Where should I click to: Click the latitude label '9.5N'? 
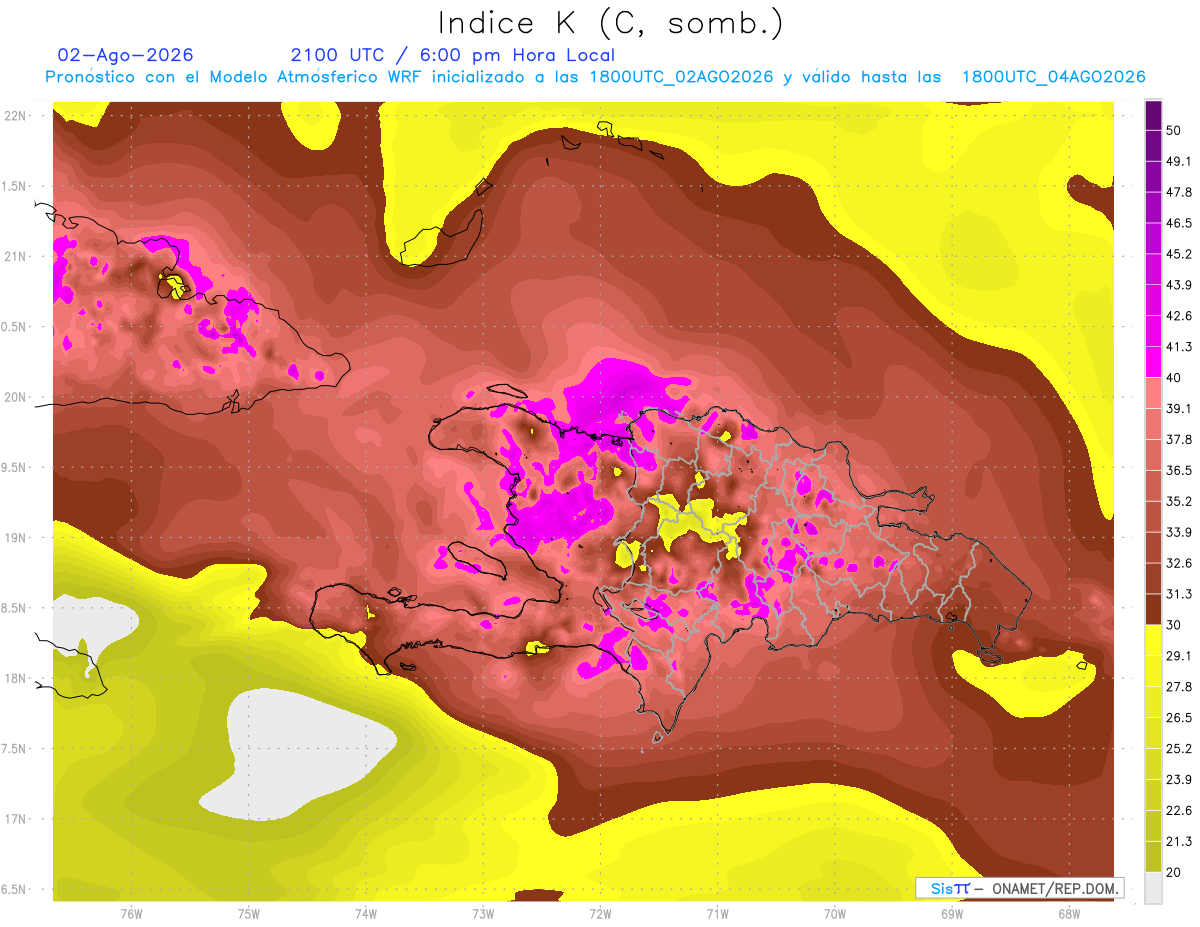15,467
